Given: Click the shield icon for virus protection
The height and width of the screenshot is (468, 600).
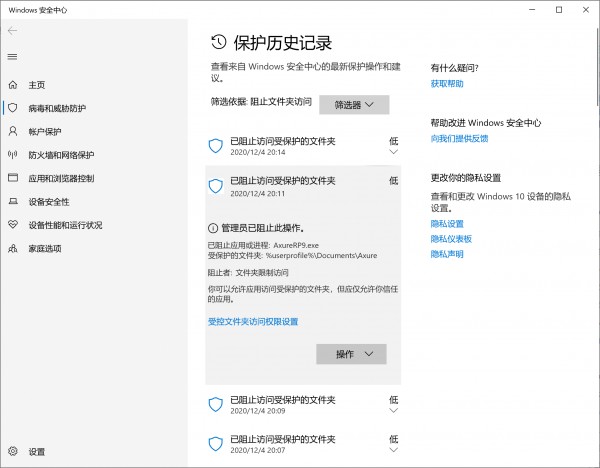Looking at the screenshot, I should [13, 108].
